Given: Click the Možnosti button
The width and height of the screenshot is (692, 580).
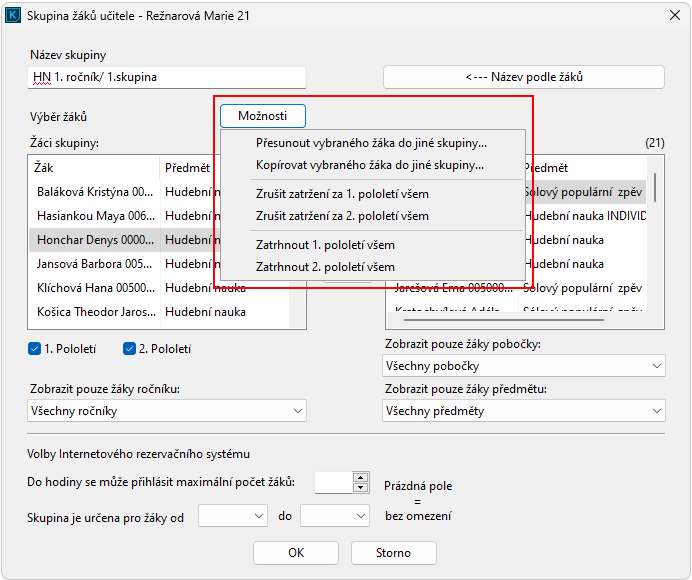Looking at the screenshot, I should click(263, 116).
